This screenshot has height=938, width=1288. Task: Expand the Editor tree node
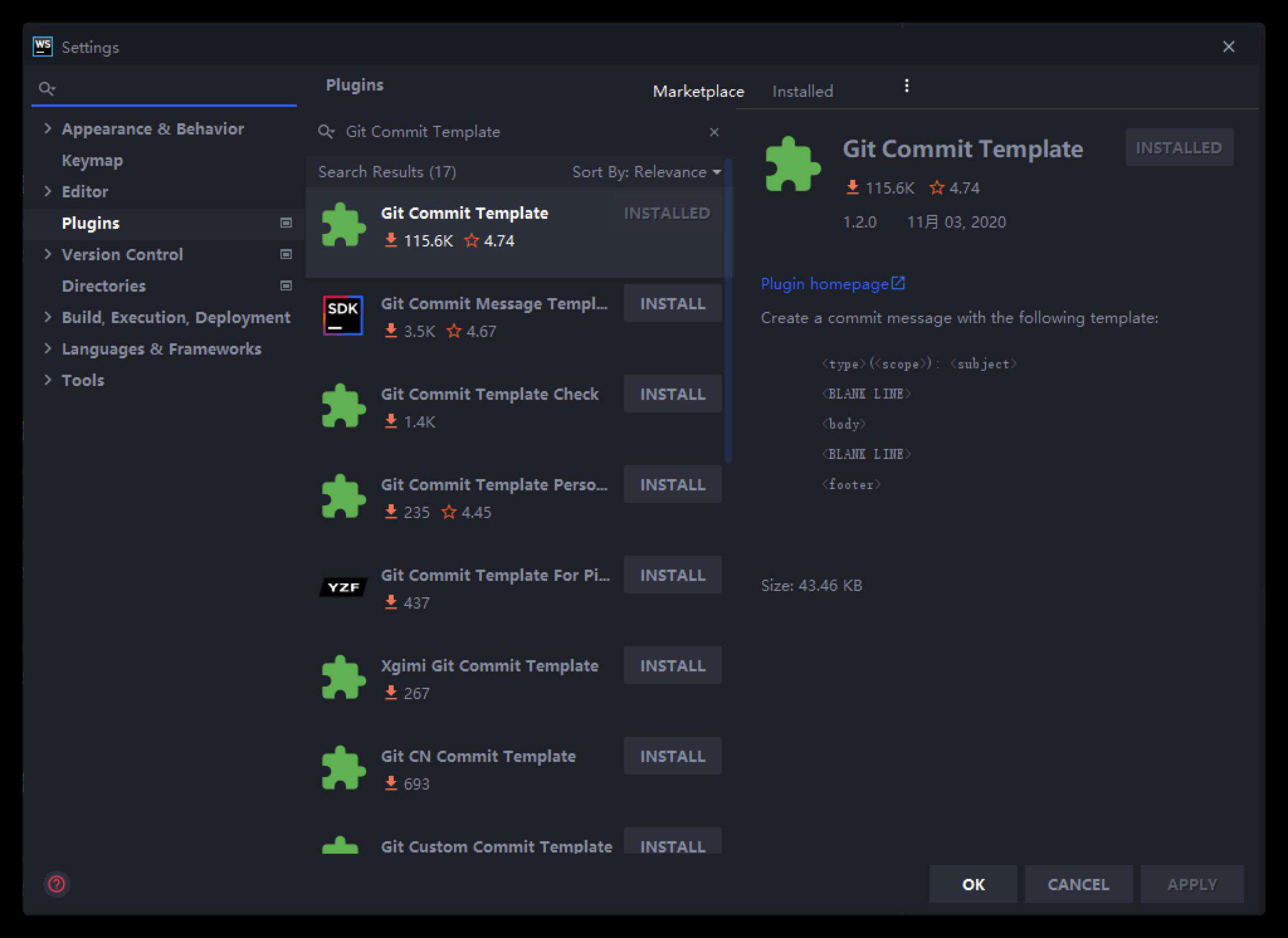(x=47, y=191)
